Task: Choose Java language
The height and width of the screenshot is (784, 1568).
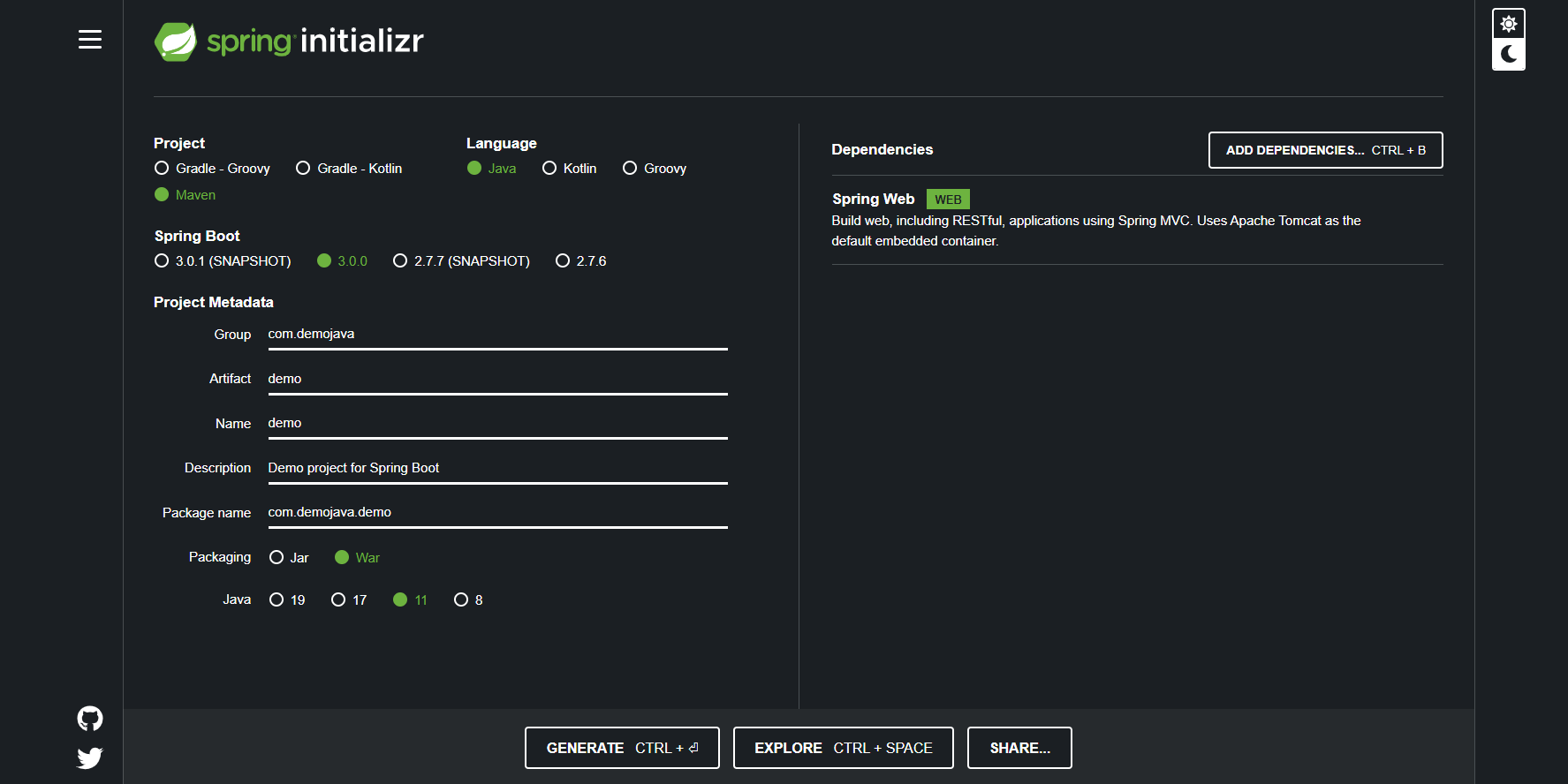Action: (492, 169)
